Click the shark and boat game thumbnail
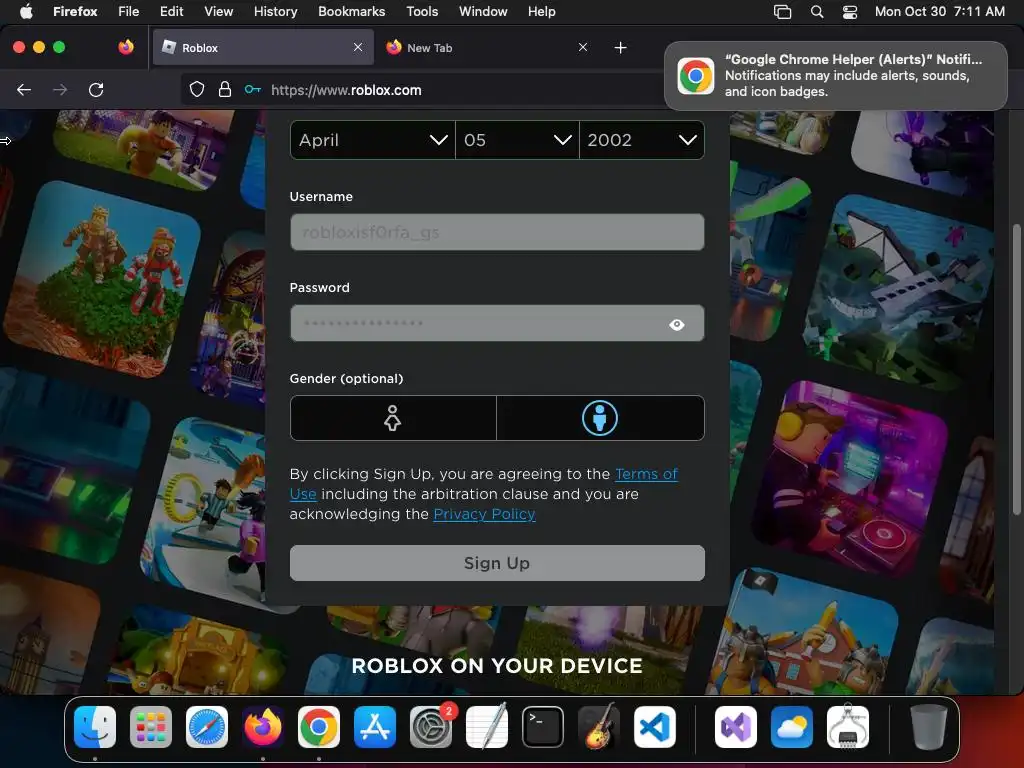The image size is (1024, 768). coord(900,291)
